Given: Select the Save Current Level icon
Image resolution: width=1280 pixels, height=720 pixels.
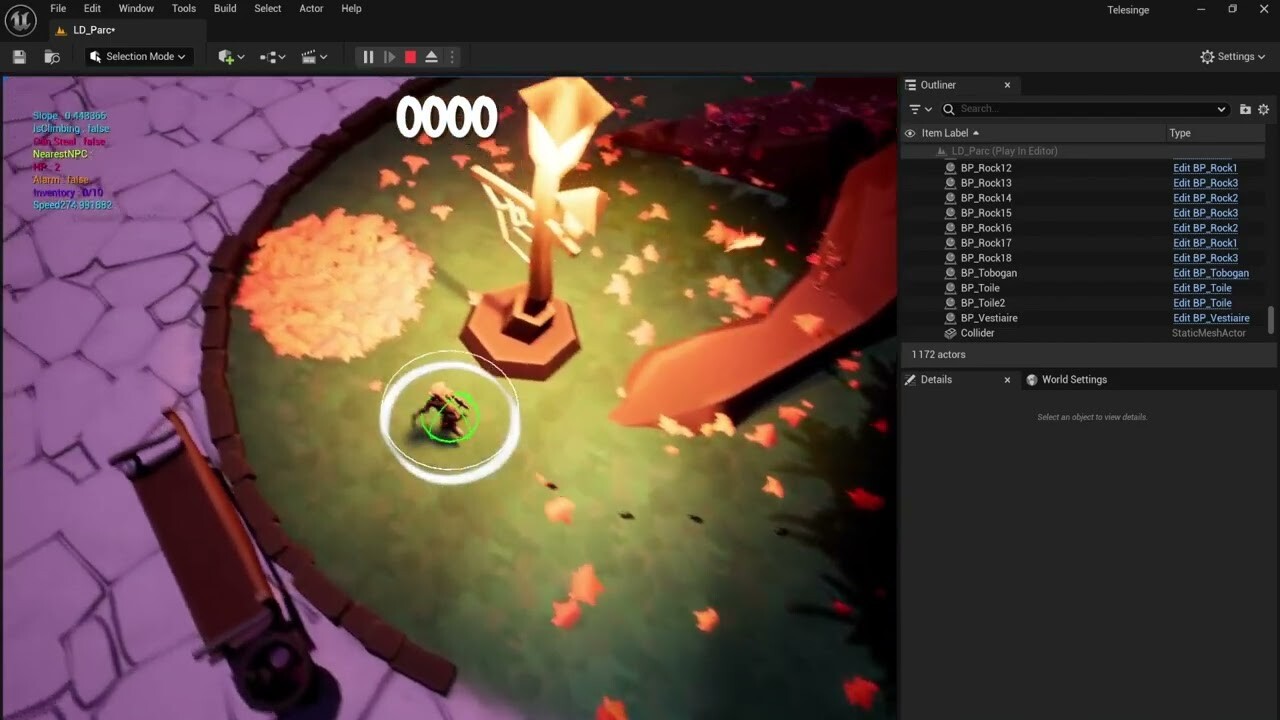Looking at the screenshot, I should click(18, 56).
